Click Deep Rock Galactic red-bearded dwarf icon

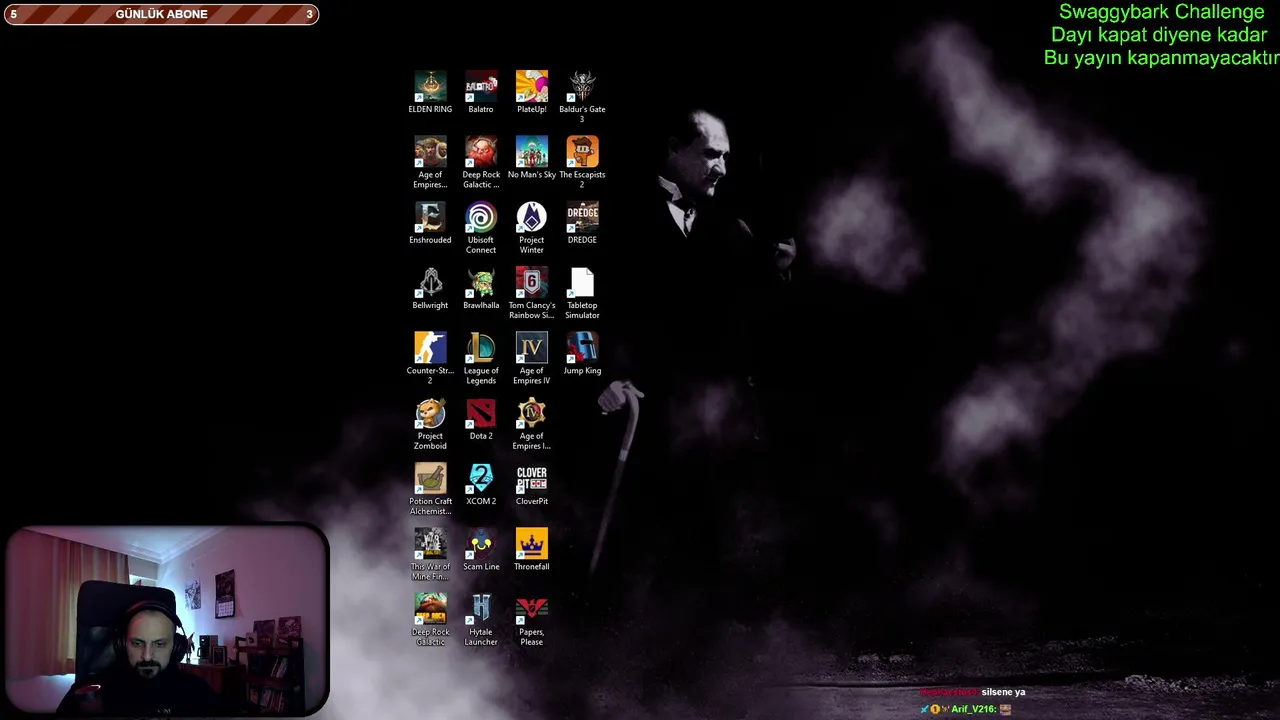click(481, 152)
